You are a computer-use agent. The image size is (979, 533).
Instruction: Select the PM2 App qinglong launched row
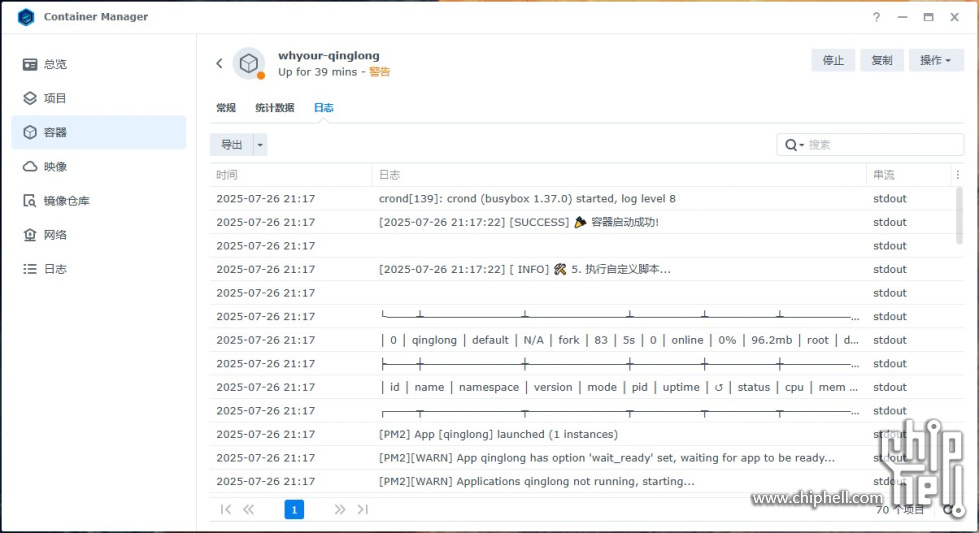pos(583,434)
